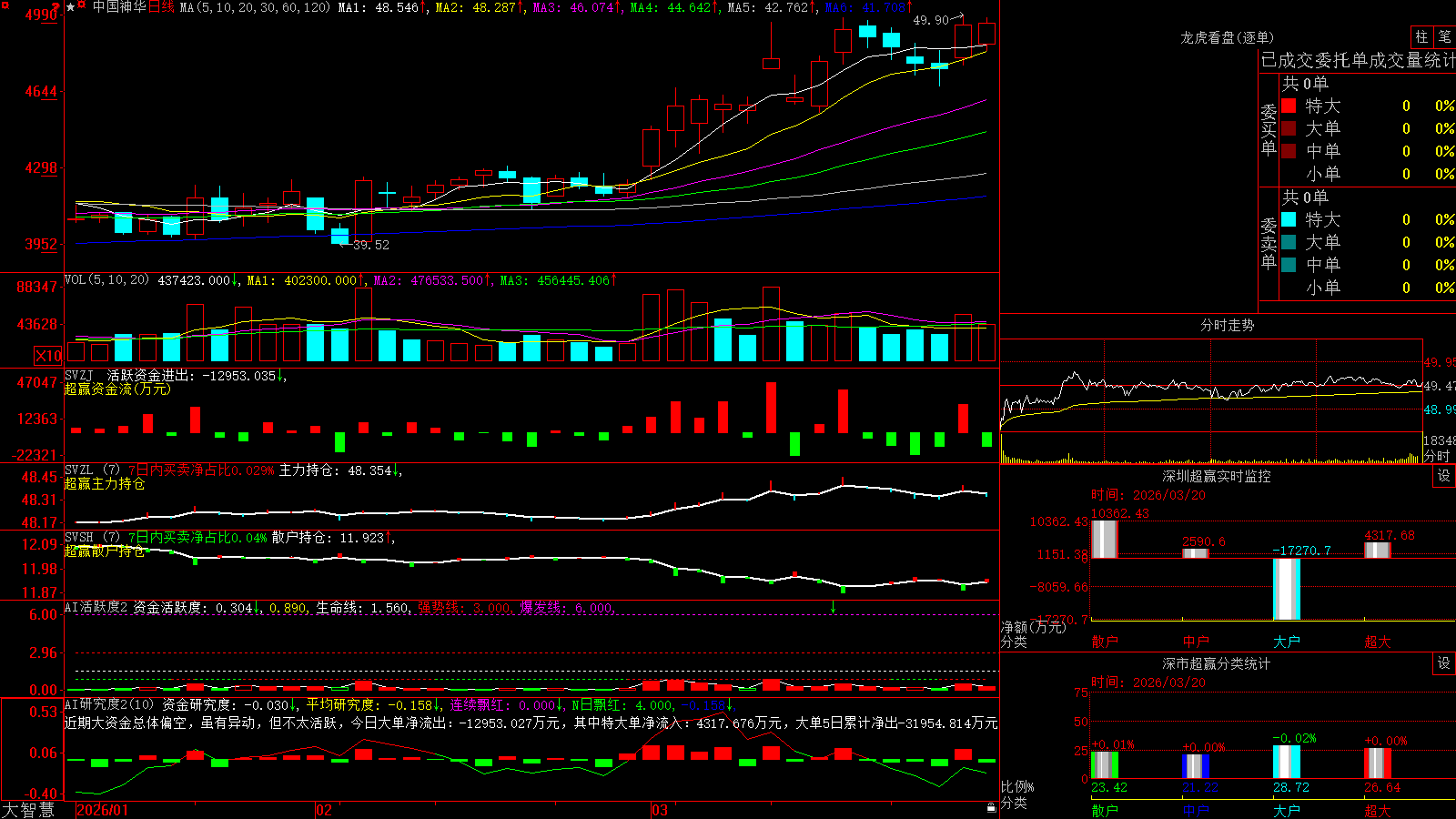Screen dimensions: 1456x819
Task: Click the AI研究度2(10) indicator title
Action: [x=109, y=704]
